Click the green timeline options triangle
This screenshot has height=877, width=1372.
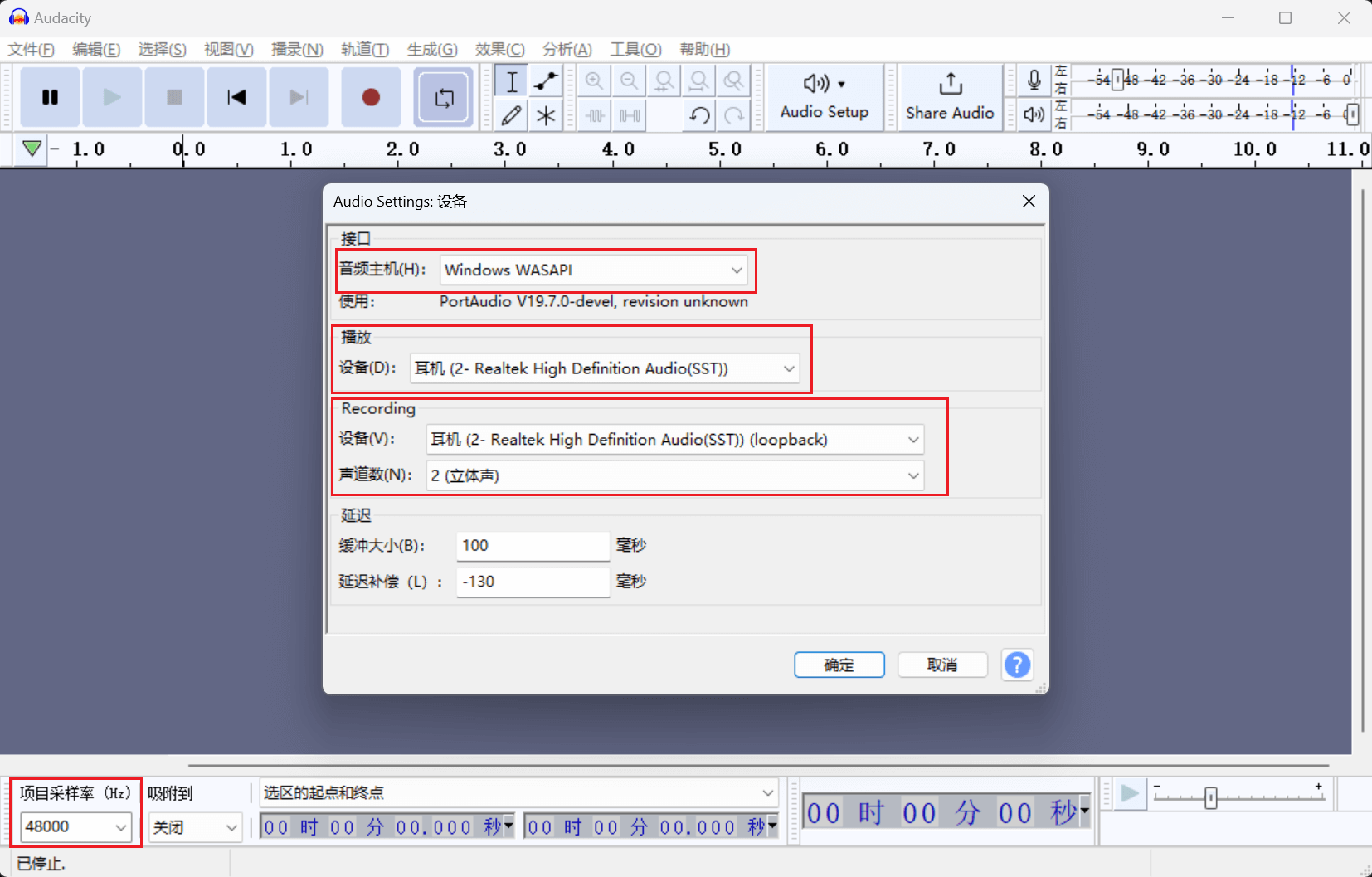click(32, 149)
